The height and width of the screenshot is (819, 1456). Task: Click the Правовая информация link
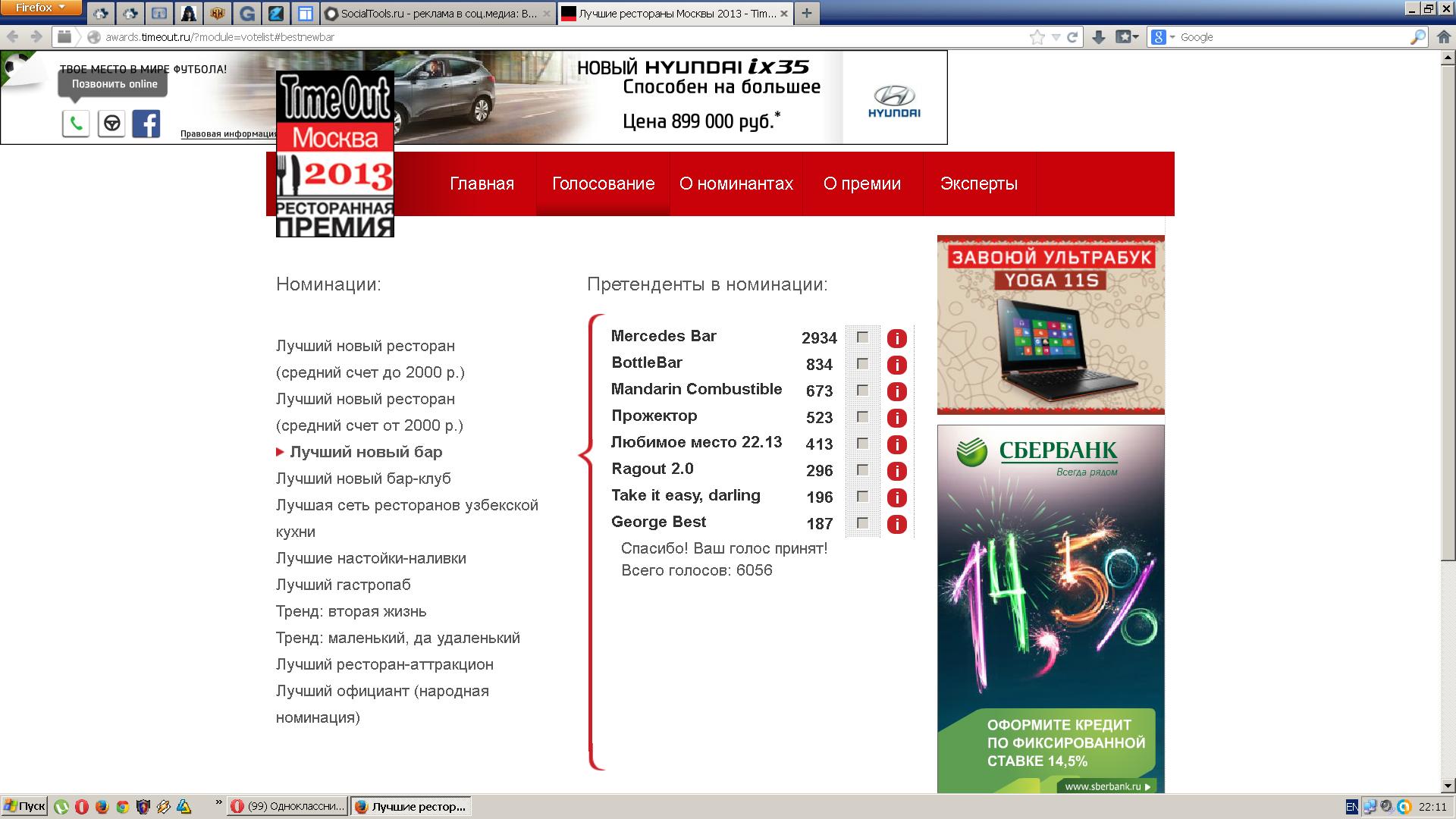(x=229, y=134)
